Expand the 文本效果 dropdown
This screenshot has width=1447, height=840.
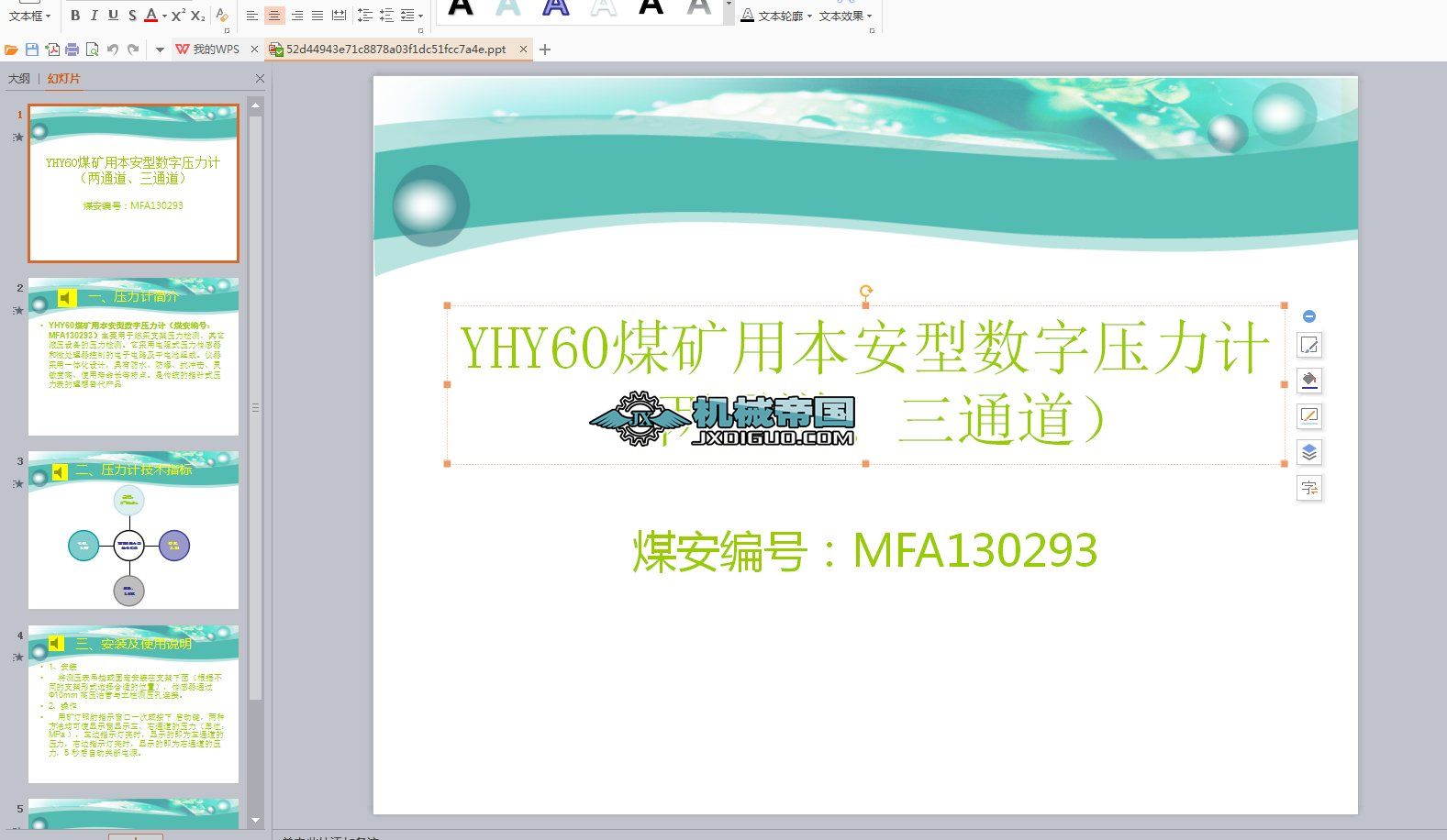[845, 16]
